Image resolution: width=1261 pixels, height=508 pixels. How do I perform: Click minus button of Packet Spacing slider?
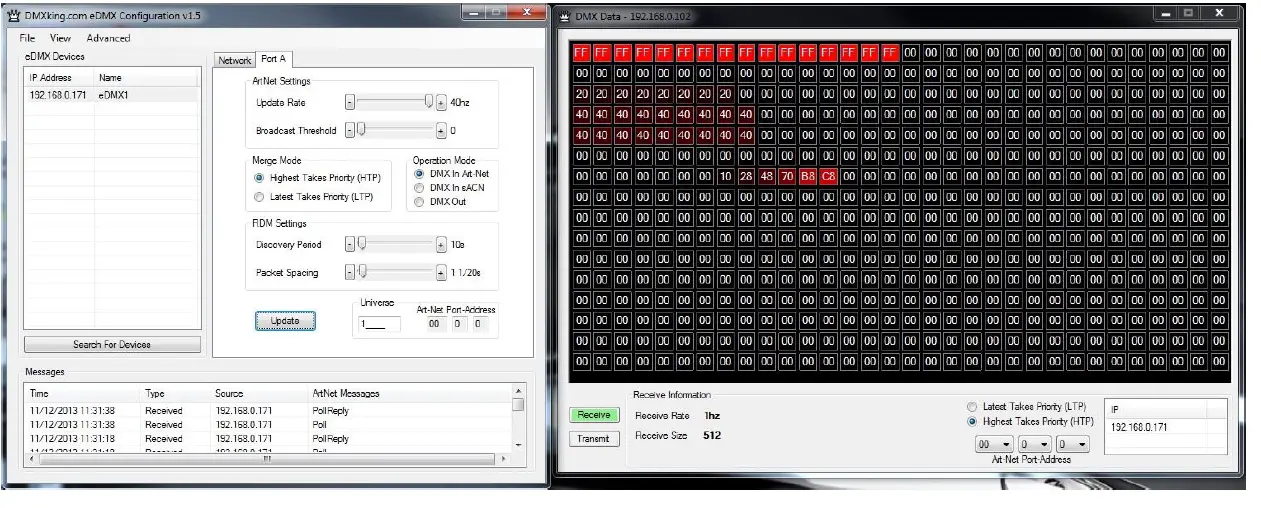[350, 272]
